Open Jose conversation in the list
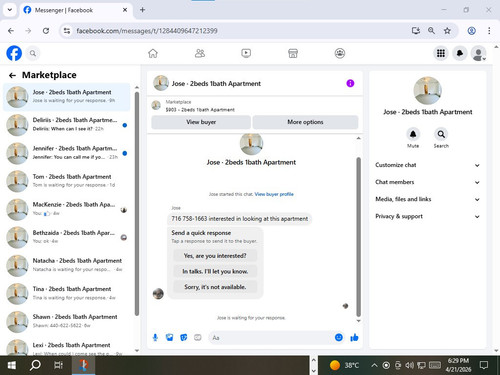This screenshot has height=375, width=500. coord(67,97)
